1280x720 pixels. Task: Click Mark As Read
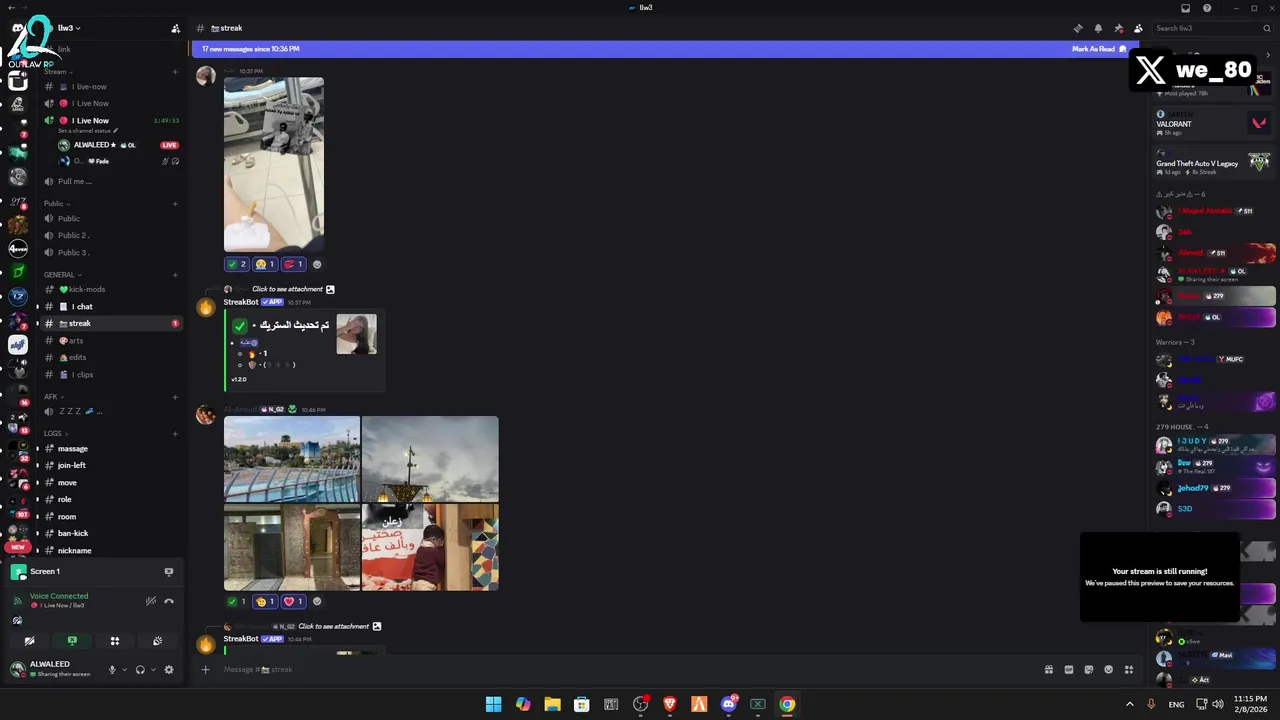click(1099, 49)
